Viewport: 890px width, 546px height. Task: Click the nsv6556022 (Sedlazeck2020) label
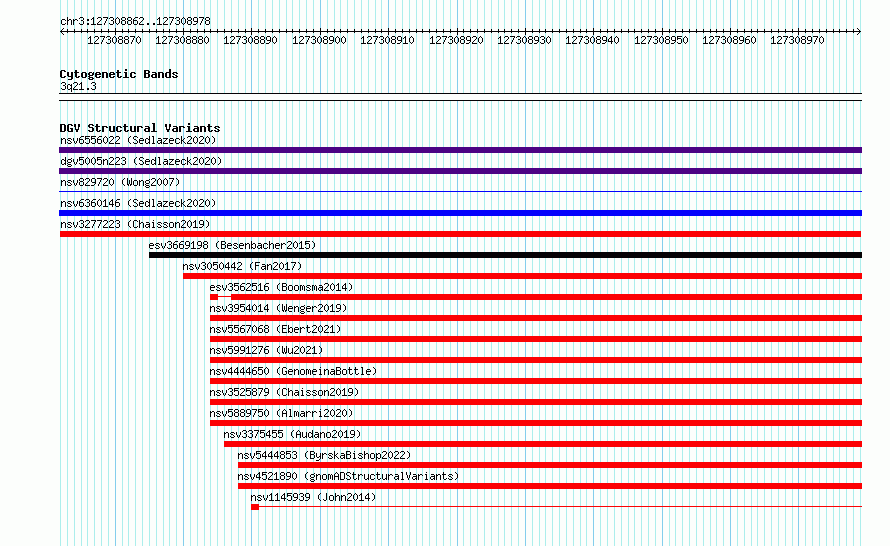[138, 140]
